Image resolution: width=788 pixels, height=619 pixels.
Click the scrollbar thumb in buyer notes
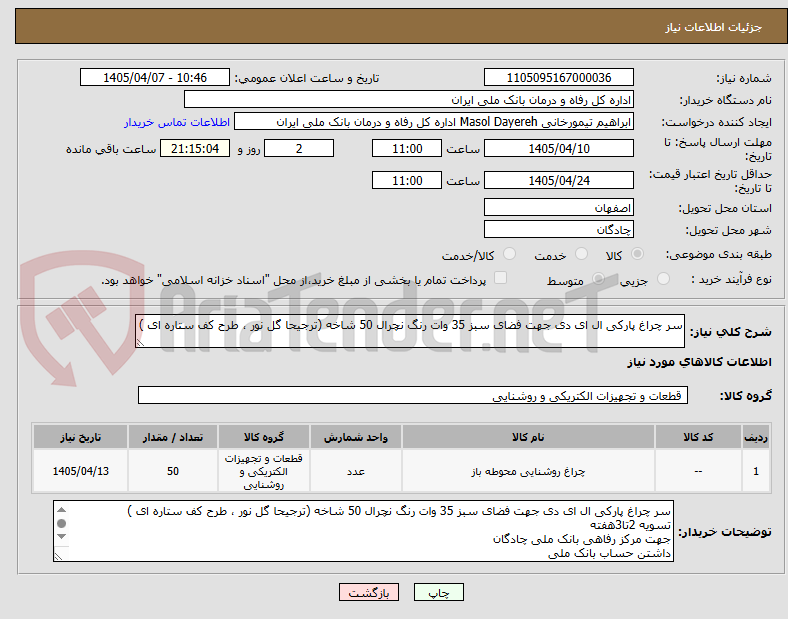click(x=61, y=524)
